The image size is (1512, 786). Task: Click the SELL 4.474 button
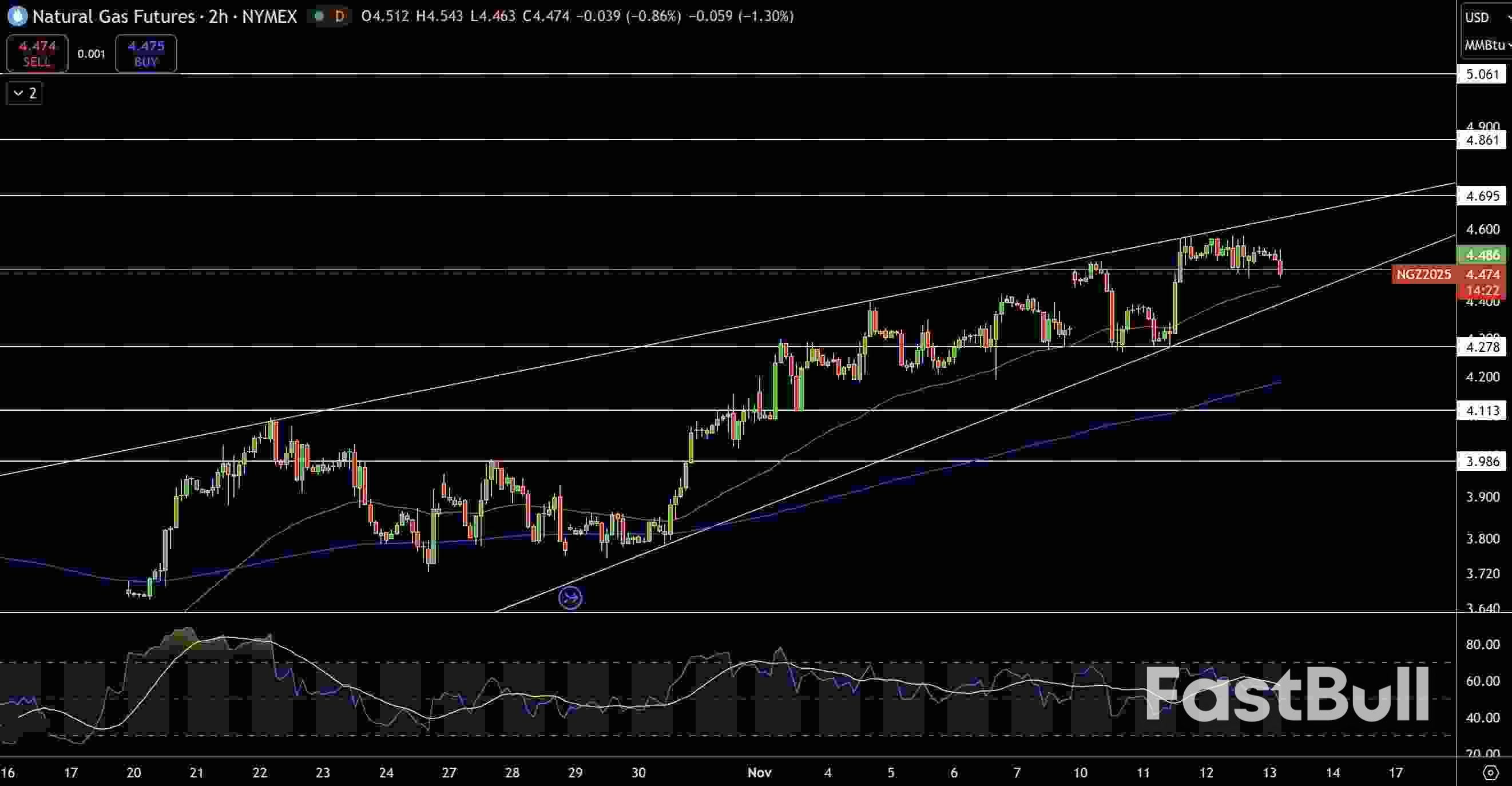click(37, 53)
